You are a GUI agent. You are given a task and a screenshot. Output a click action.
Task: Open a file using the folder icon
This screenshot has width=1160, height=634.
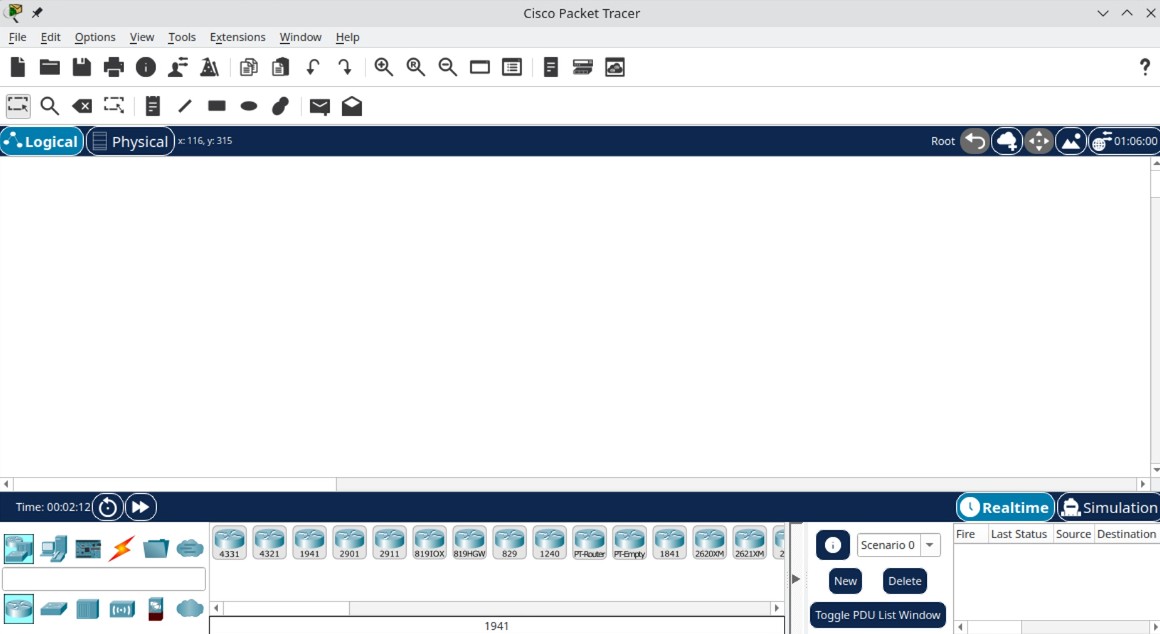coord(50,67)
